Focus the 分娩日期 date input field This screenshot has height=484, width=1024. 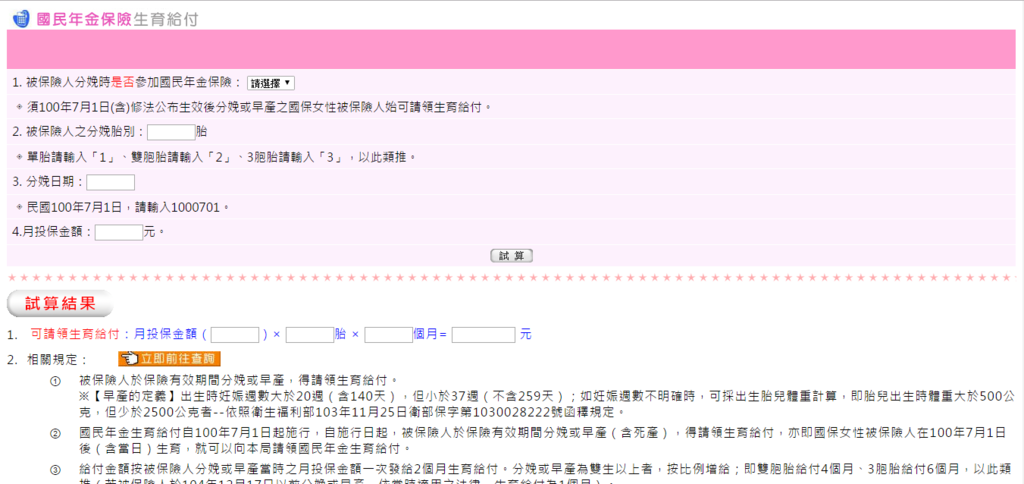pyautogui.click(x=110, y=182)
